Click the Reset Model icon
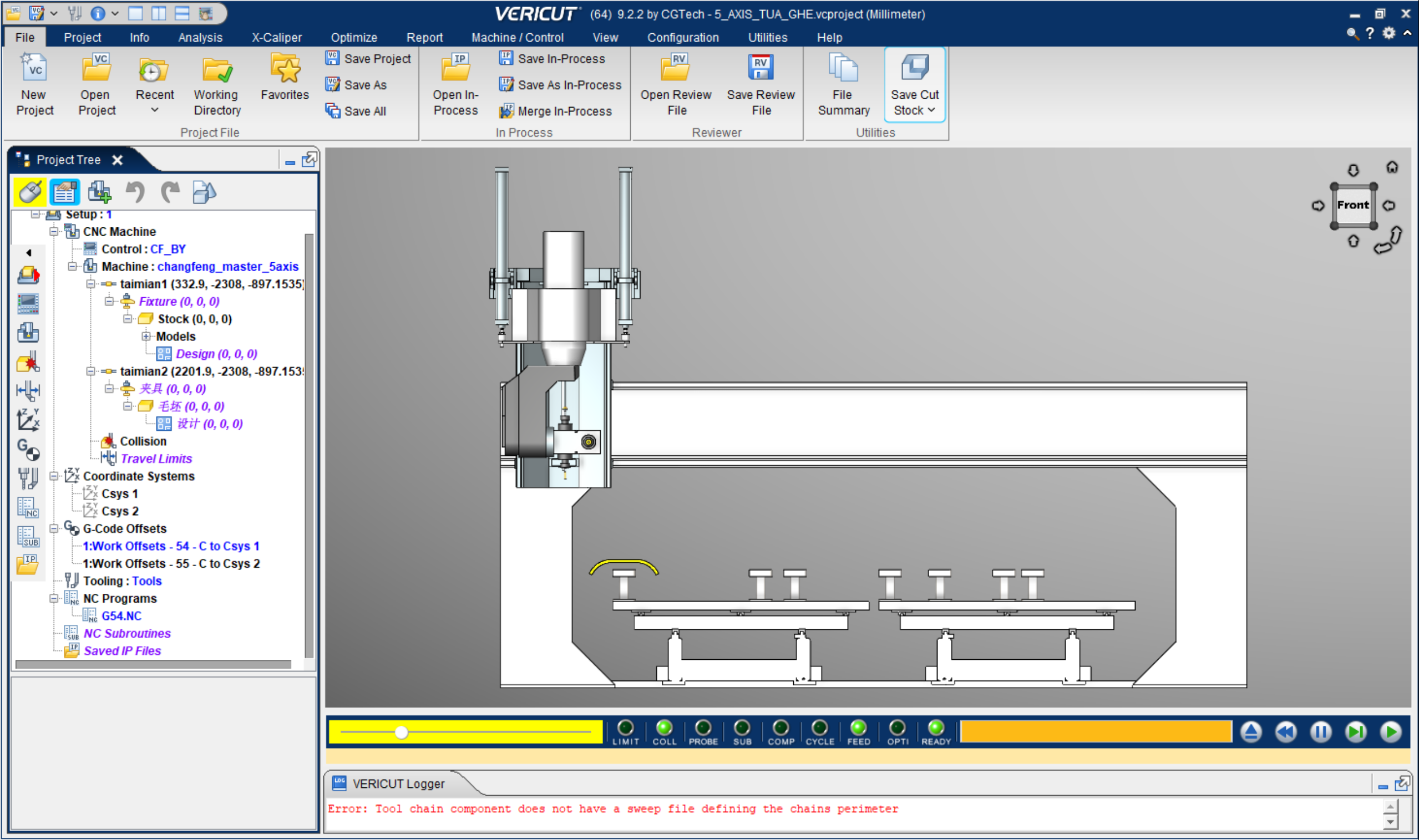The height and width of the screenshot is (840, 1419). (x=1250, y=732)
